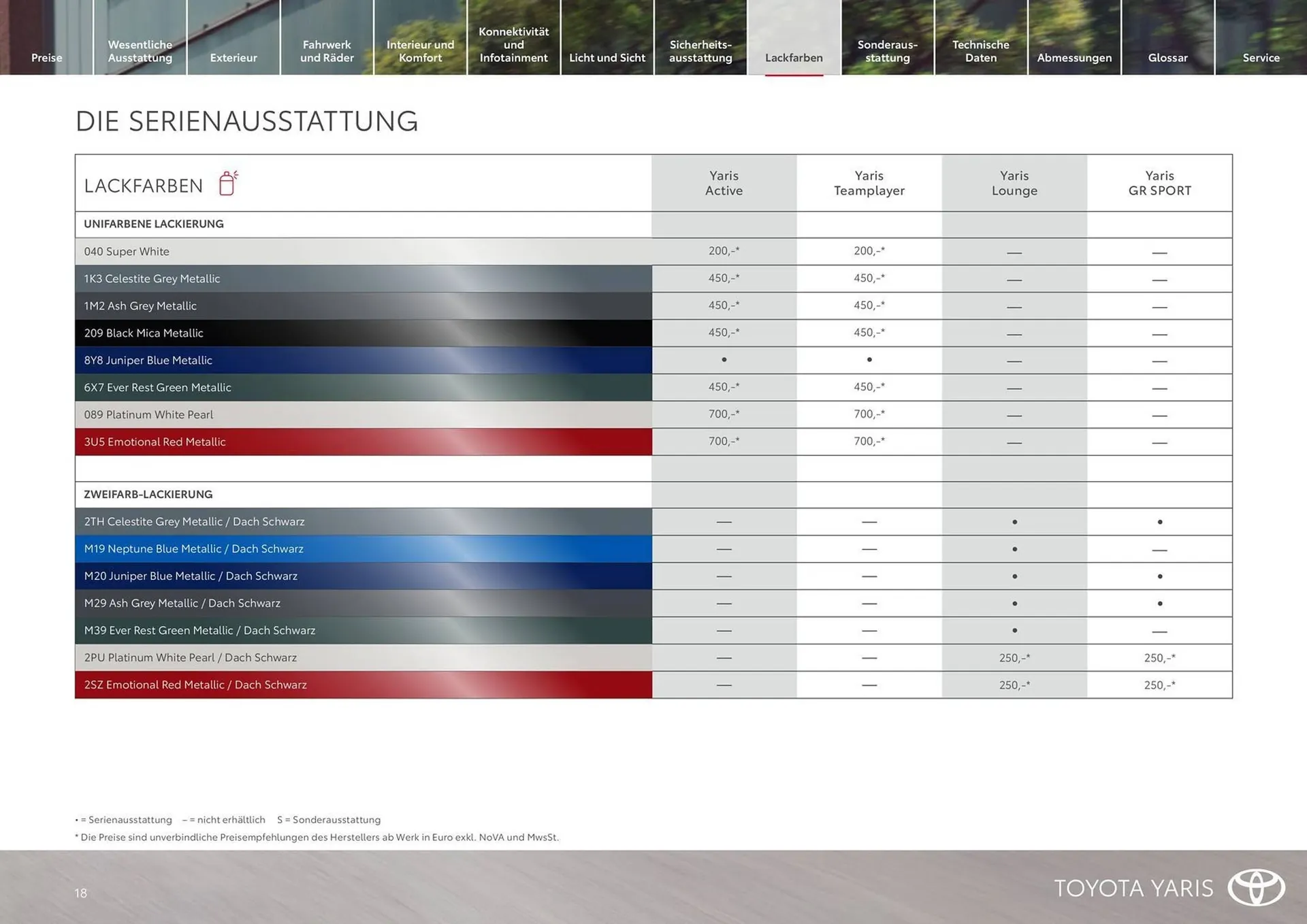Open the Sicherheitsausstattung tab
This screenshot has height=924, width=1307.
point(700,51)
